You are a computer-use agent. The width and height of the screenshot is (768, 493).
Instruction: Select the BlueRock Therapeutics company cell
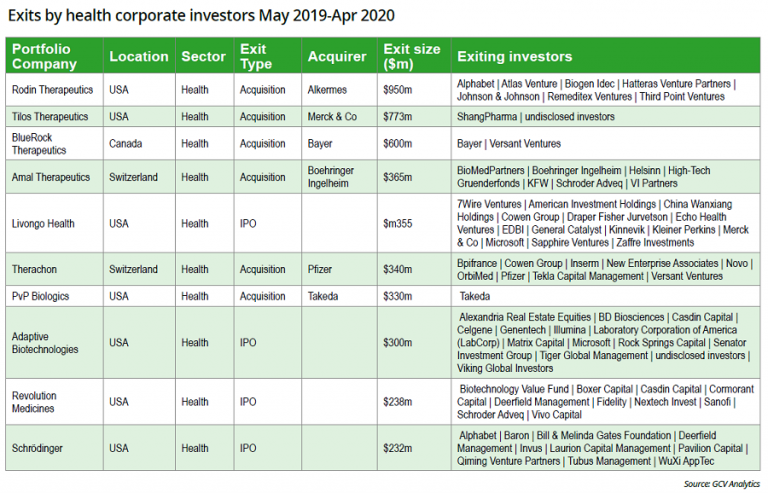[39, 143]
